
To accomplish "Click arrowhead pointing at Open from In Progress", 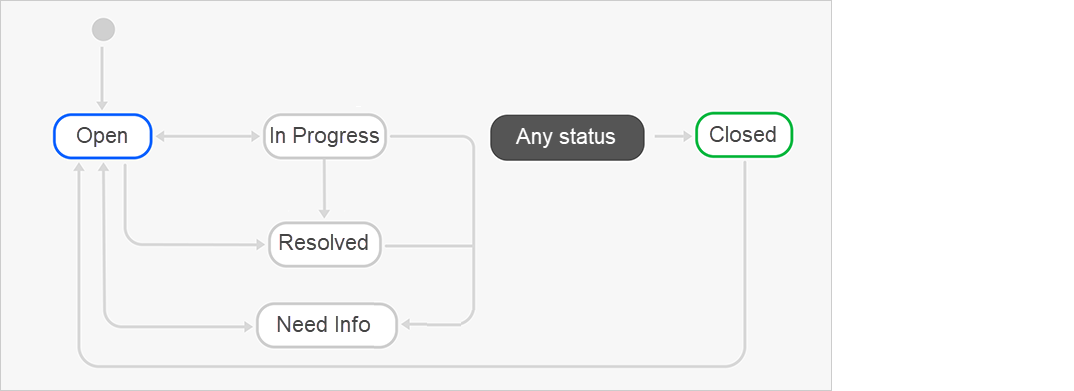I will [161, 136].
